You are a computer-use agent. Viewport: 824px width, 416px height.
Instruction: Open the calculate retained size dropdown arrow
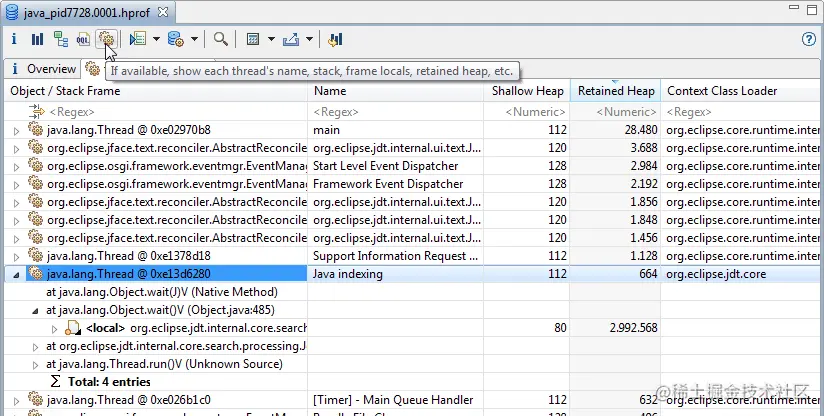pos(271,39)
